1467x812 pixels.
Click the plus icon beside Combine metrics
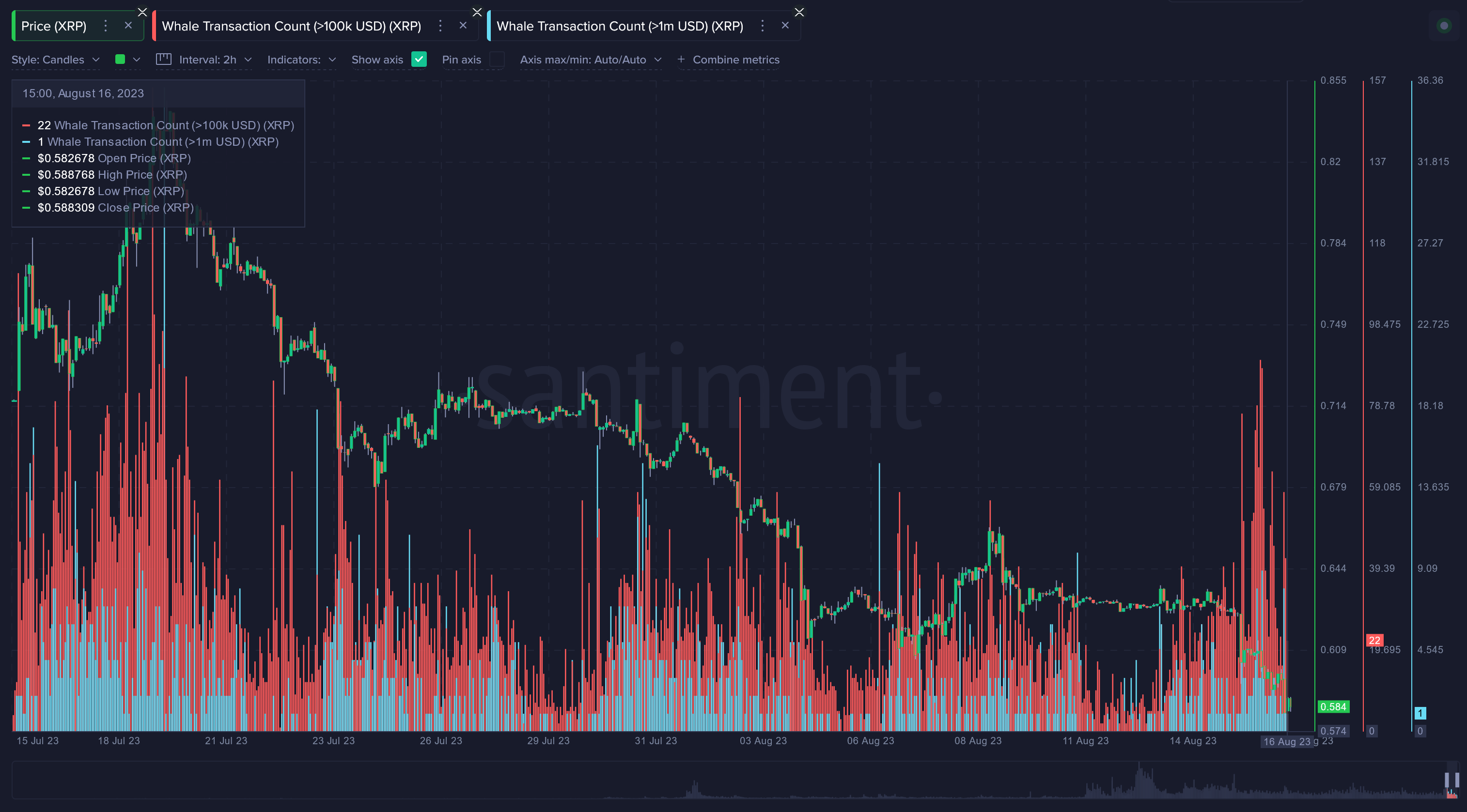point(681,59)
